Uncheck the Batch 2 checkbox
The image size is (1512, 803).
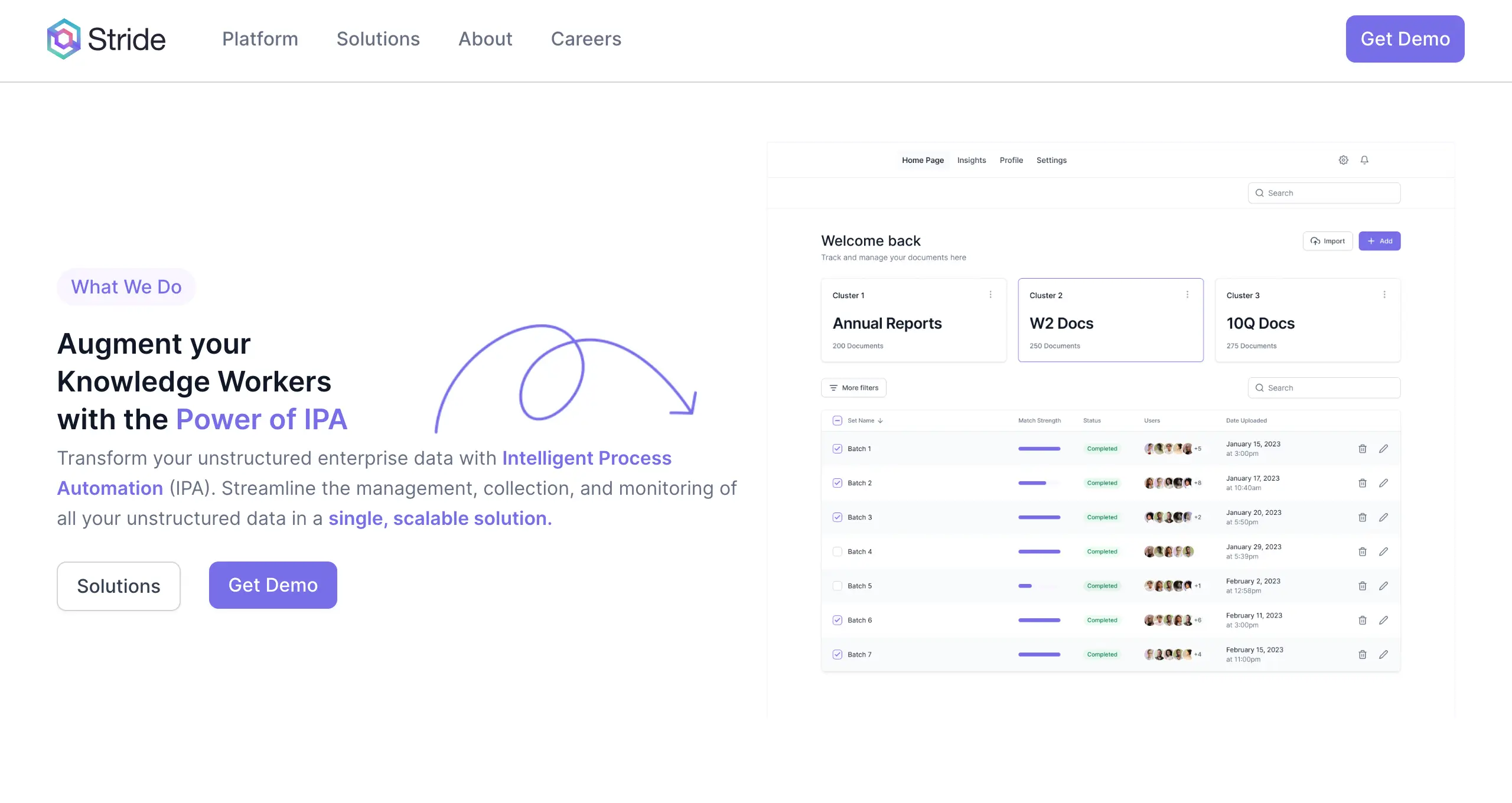(x=837, y=483)
